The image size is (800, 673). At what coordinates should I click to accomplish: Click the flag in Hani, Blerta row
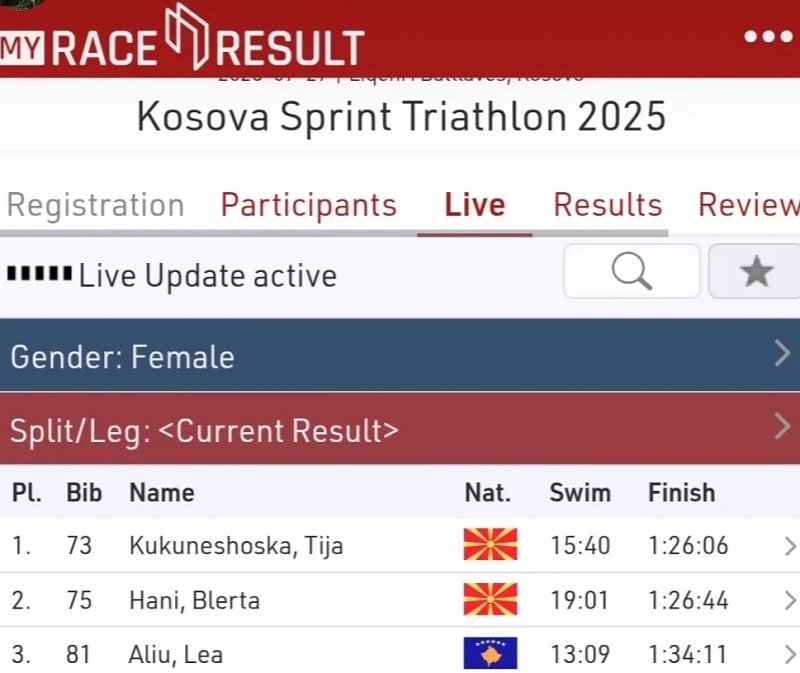490,599
